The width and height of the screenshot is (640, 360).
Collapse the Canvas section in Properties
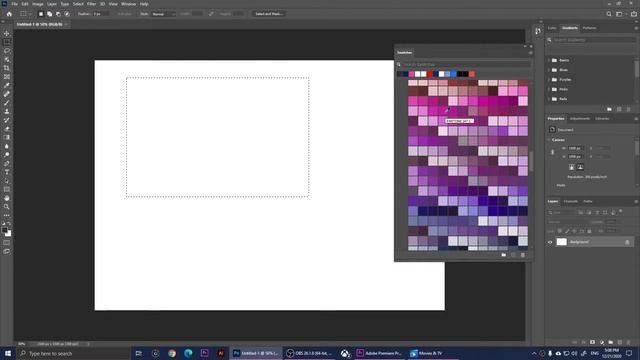[549, 140]
